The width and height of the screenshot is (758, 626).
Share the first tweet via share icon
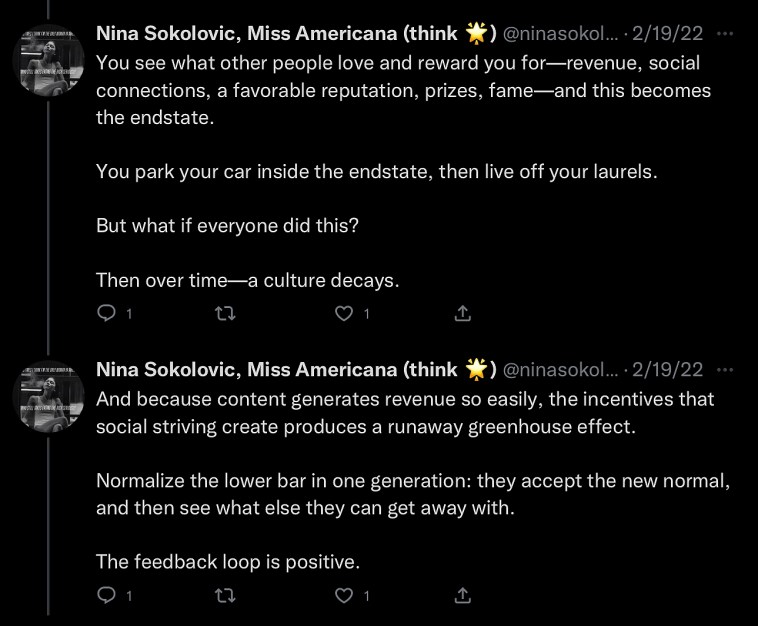[x=462, y=314]
